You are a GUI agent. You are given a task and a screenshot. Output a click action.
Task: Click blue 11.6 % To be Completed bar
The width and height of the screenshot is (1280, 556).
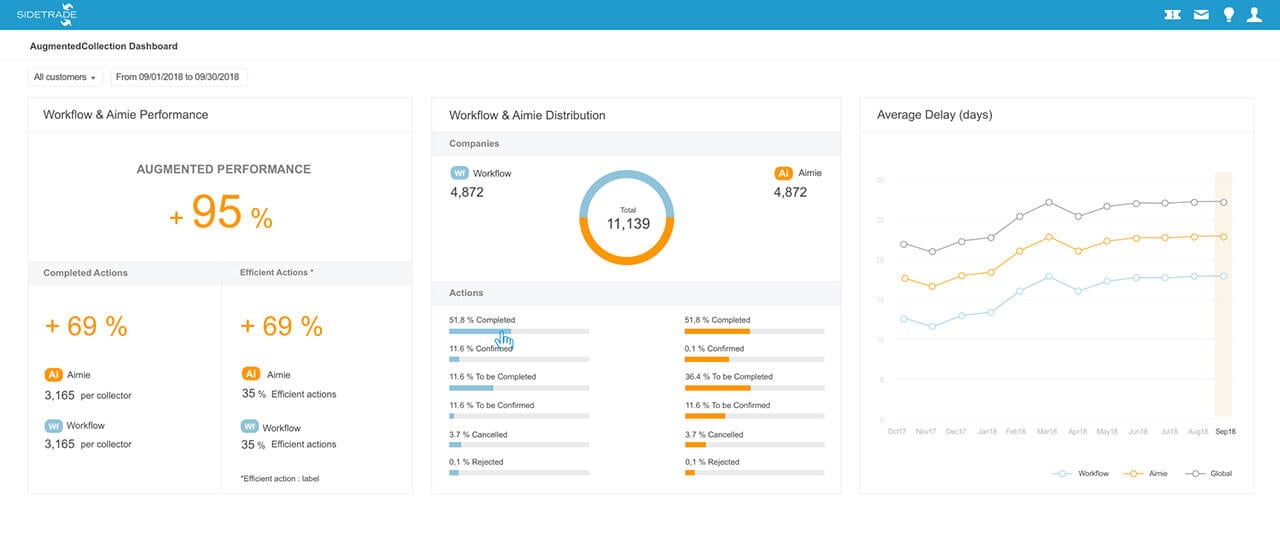coord(519,387)
